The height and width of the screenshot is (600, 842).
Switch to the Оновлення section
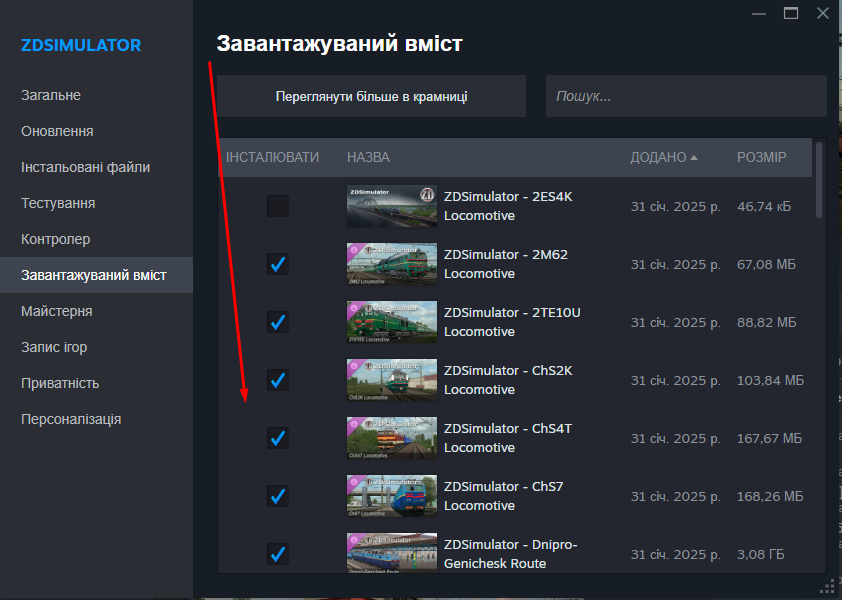point(57,131)
